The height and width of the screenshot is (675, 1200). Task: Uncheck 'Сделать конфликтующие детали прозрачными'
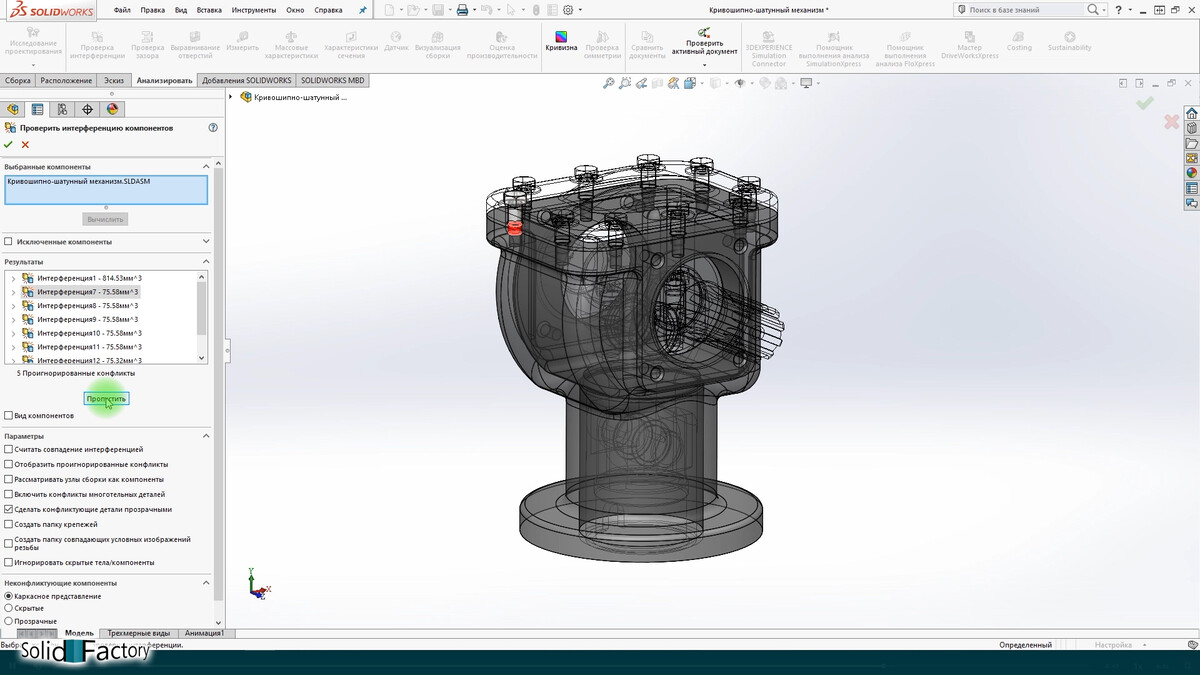pyautogui.click(x=9, y=509)
